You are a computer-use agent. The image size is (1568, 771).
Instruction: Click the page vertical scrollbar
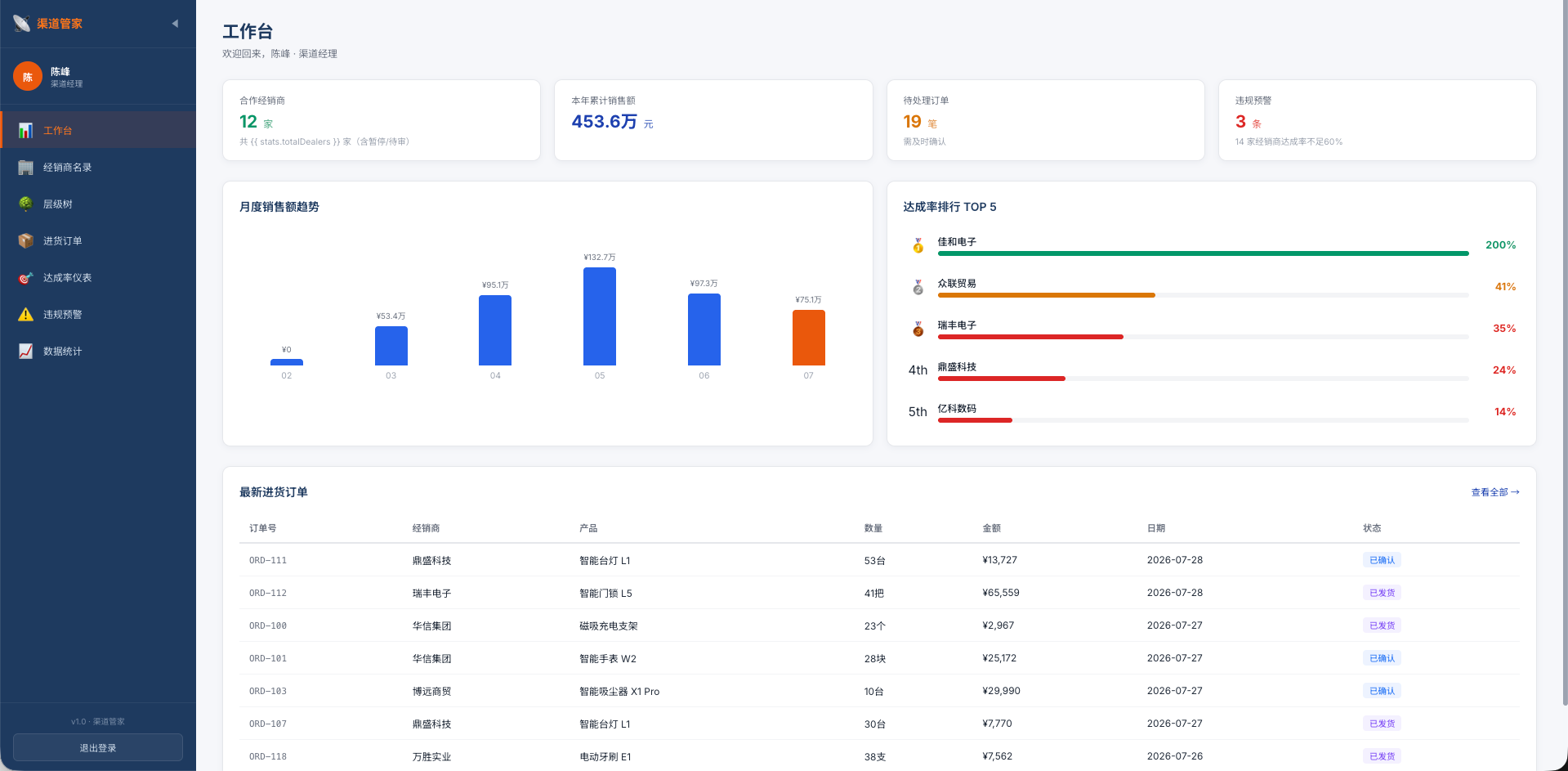[1564, 352]
